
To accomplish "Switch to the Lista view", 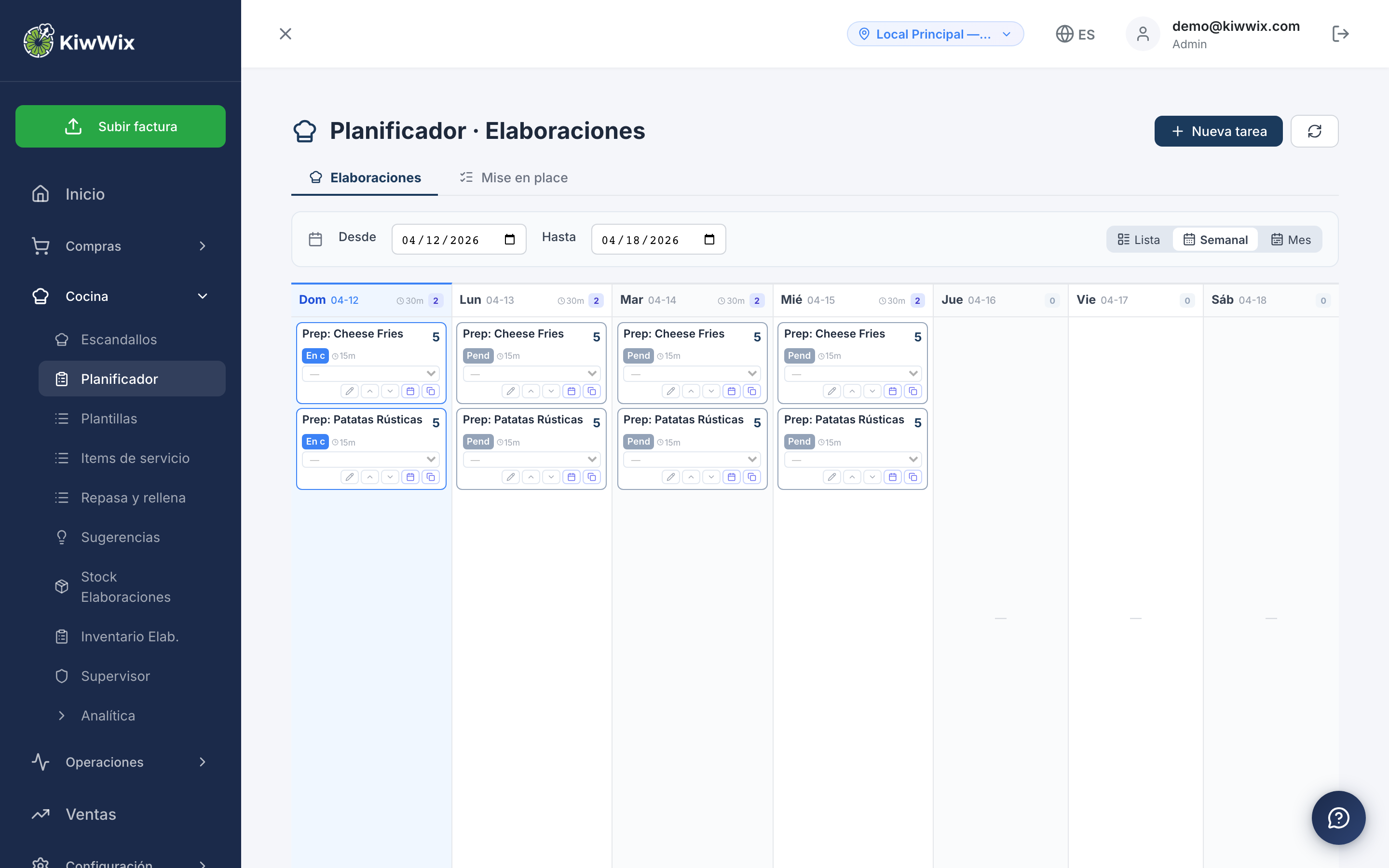I will click(1139, 239).
